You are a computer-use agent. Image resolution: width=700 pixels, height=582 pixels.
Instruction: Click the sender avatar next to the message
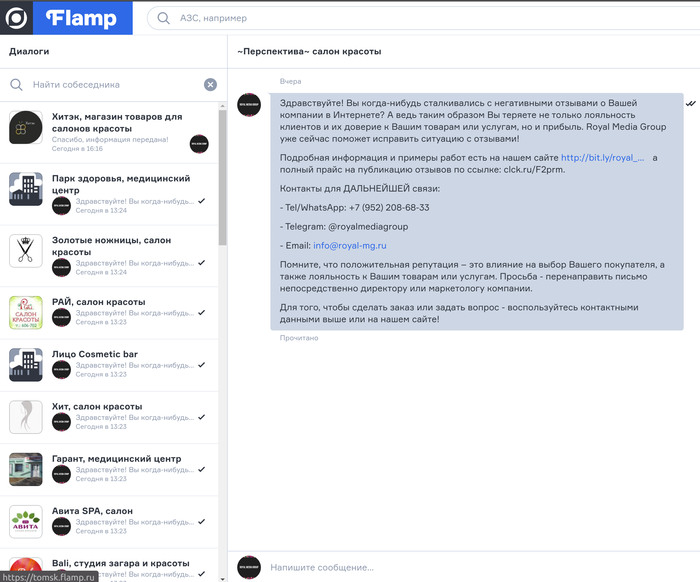coord(249,105)
